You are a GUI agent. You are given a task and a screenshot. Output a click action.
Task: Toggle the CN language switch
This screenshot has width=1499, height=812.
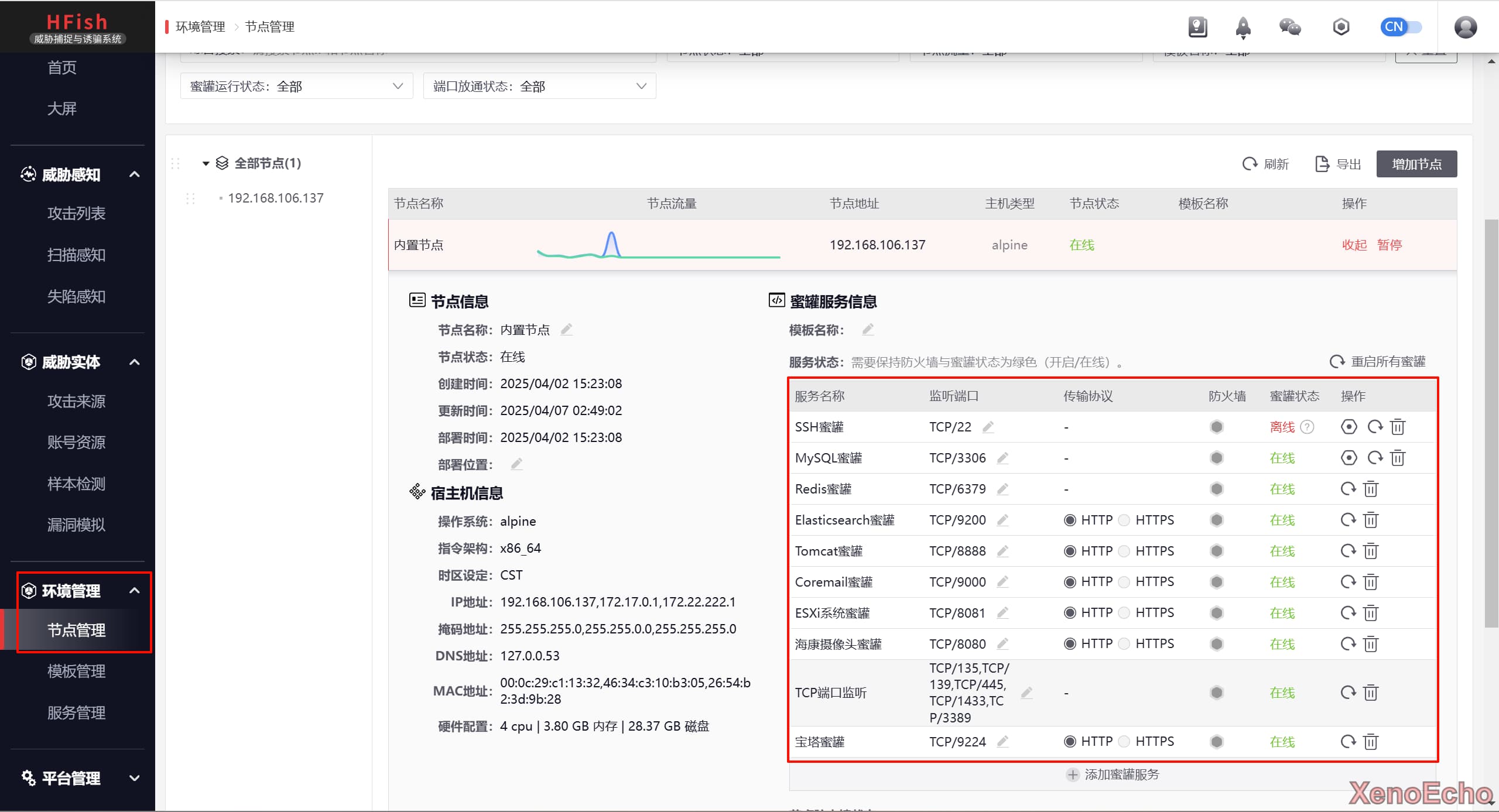pyautogui.click(x=1401, y=27)
